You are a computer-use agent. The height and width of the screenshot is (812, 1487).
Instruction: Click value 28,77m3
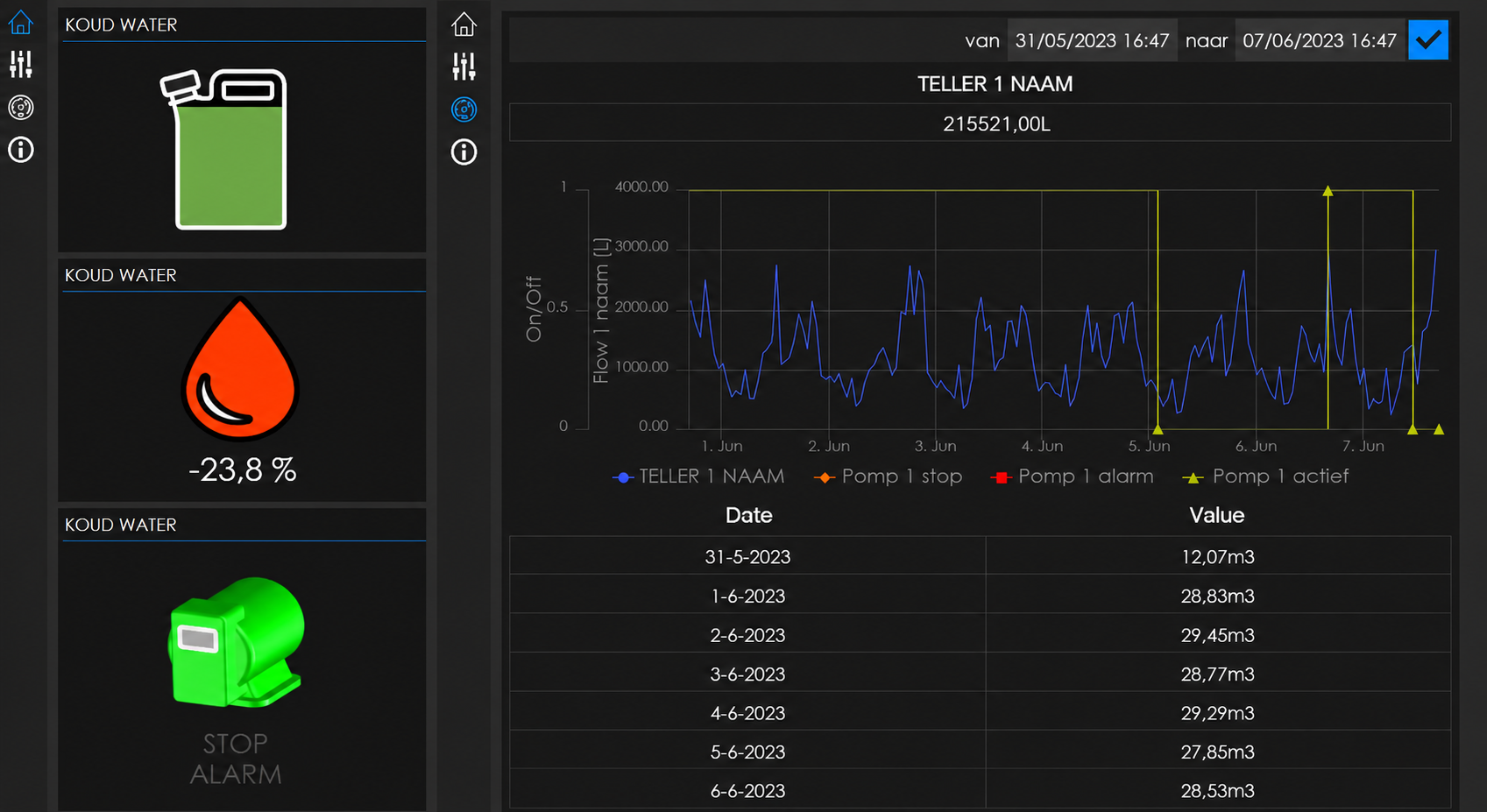tap(1218, 674)
